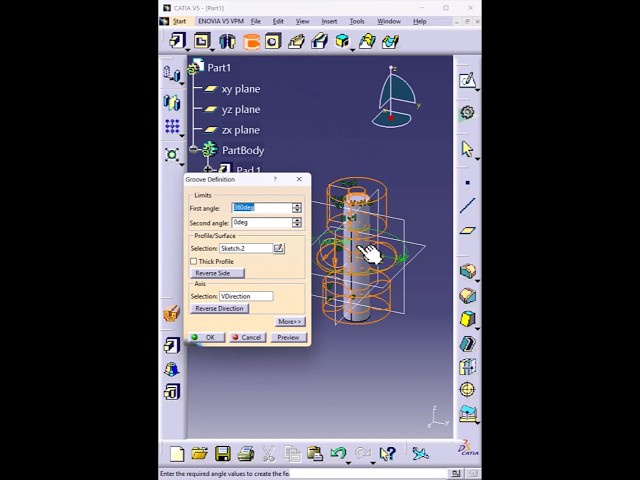
Task: Click the airplane fly mode icon
Action: [420, 453]
